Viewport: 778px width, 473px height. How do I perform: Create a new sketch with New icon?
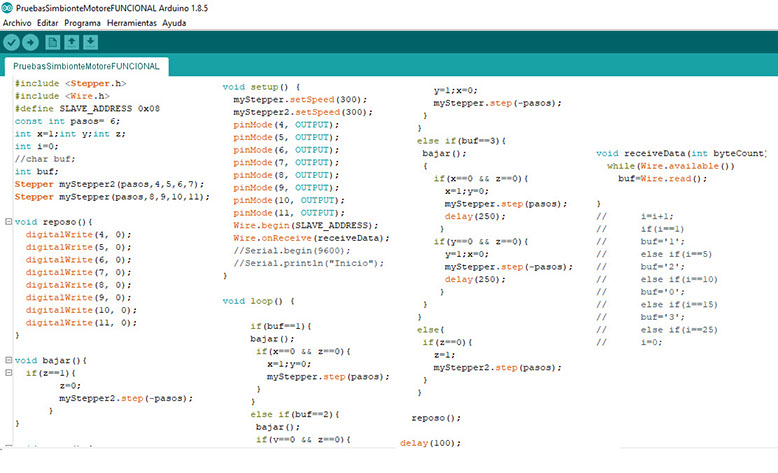[53, 43]
